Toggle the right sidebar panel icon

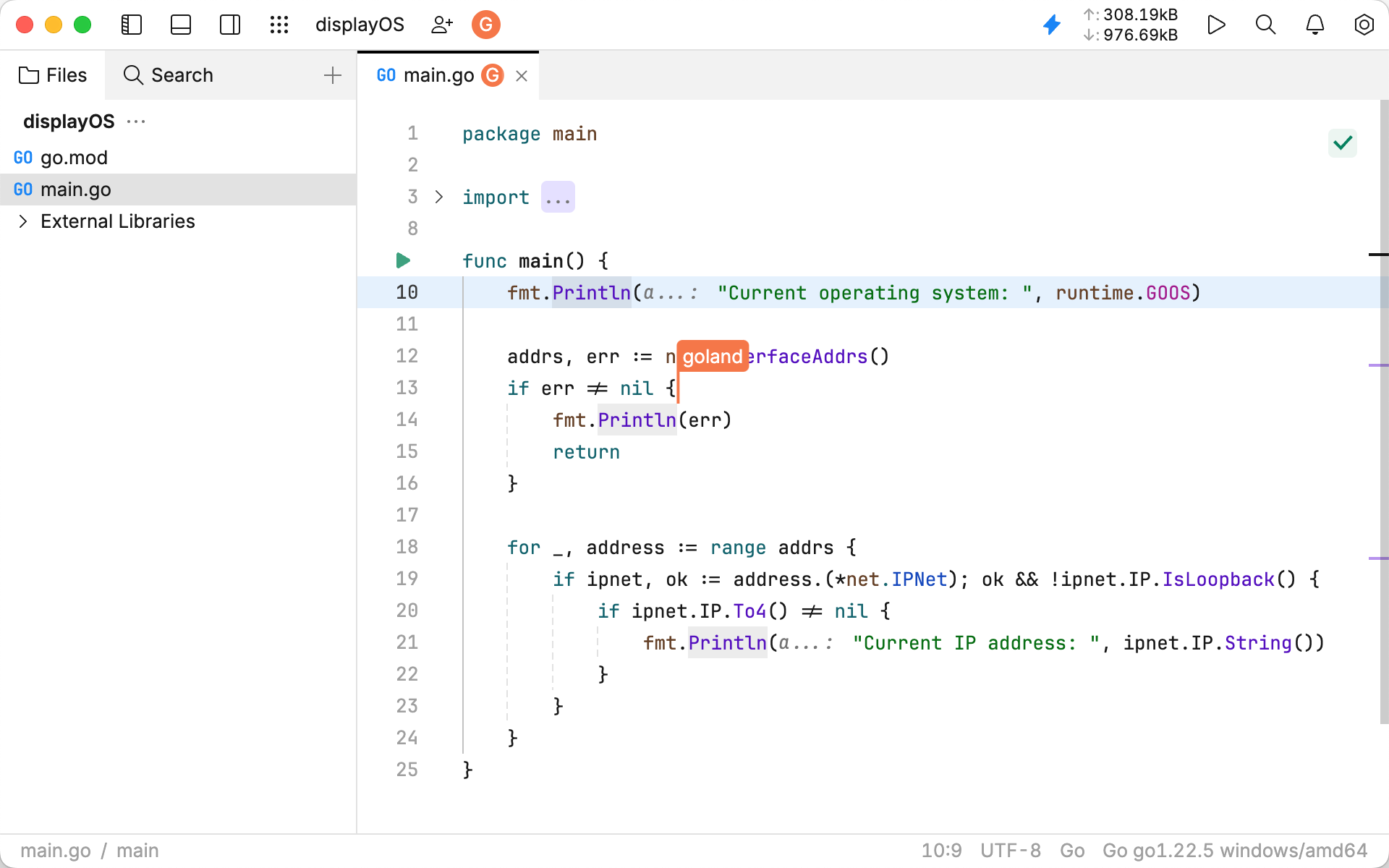230,25
